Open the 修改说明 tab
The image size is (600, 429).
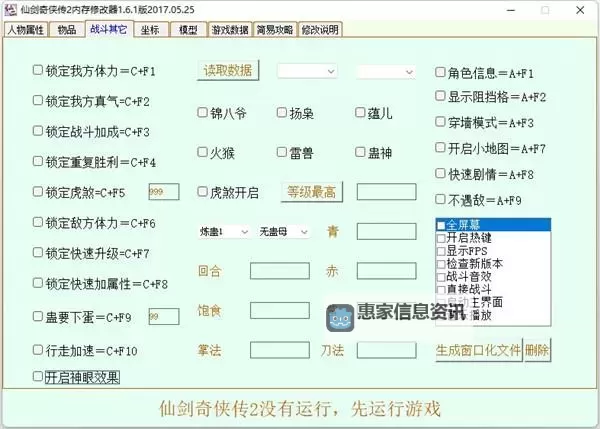coord(320,30)
